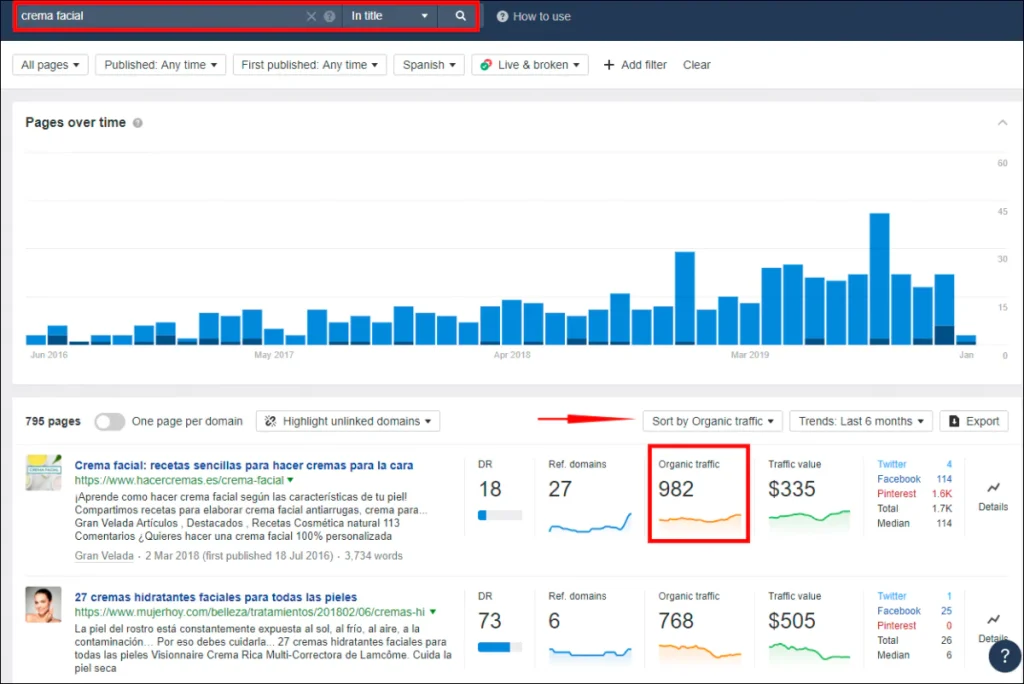Open the Spanish language filter dropdown
Screen dimensions: 1024x684
point(428,64)
